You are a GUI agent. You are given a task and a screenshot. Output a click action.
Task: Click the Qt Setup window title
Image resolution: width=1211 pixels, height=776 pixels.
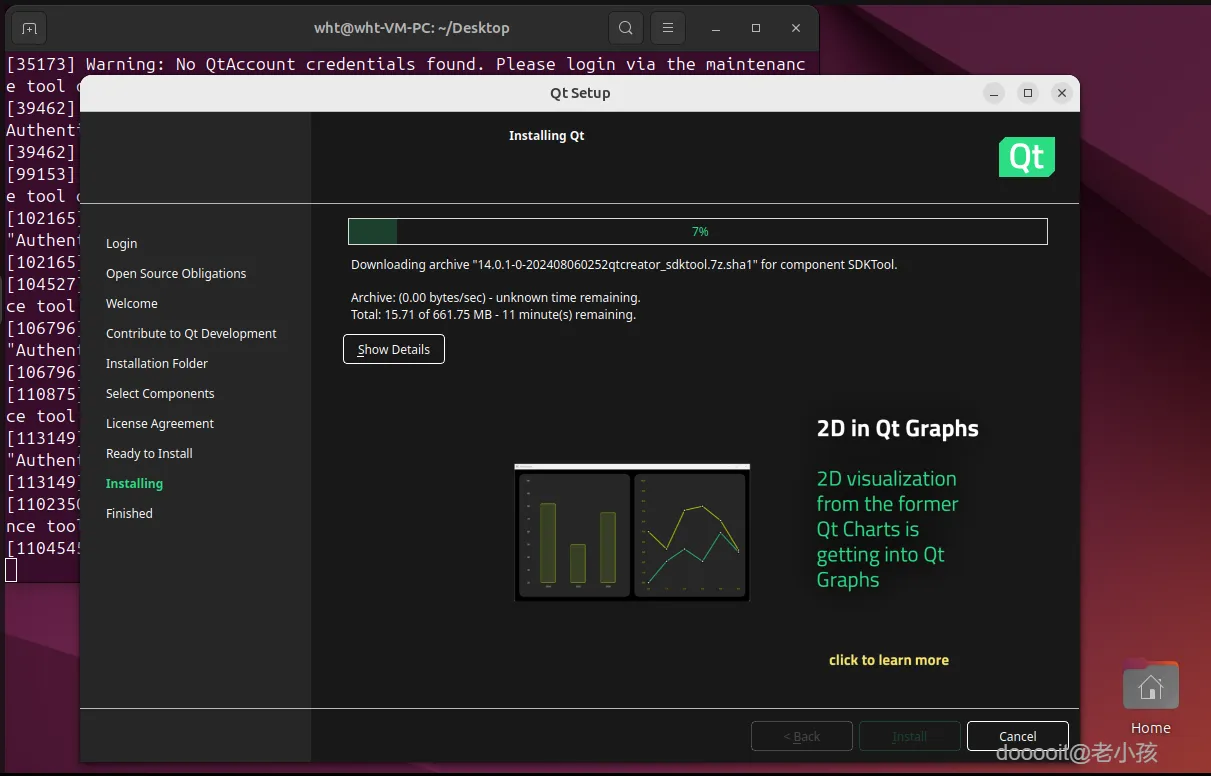[x=580, y=93]
